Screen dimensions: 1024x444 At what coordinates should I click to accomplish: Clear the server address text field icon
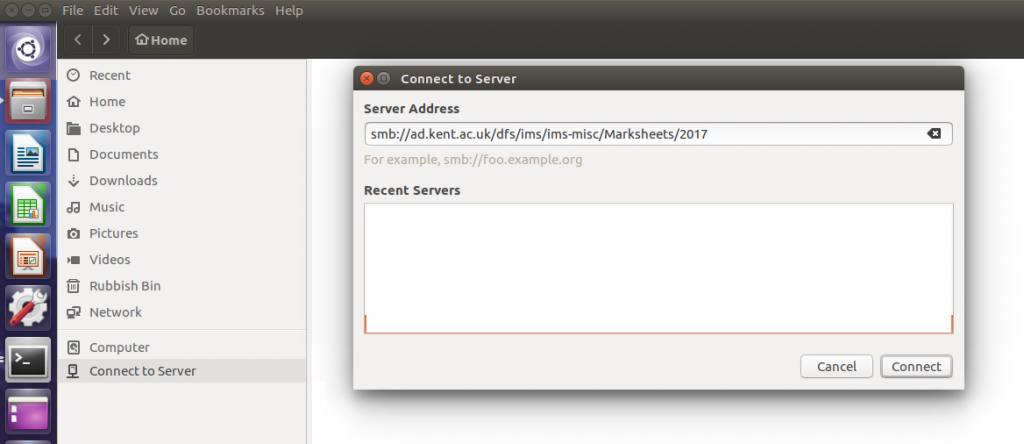[x=933, y=134]
